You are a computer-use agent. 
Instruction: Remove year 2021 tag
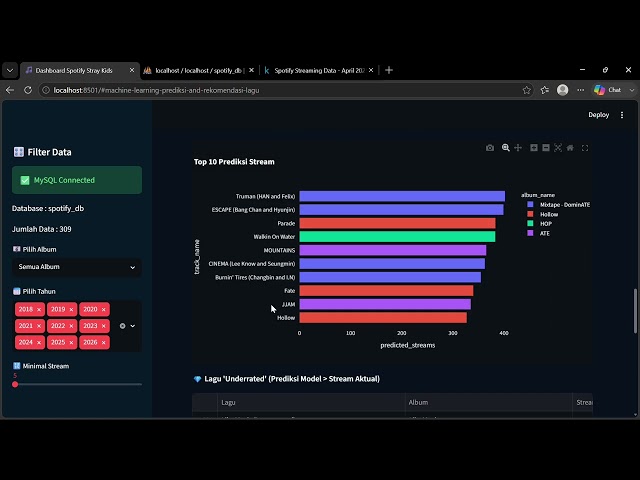(39, 326)
